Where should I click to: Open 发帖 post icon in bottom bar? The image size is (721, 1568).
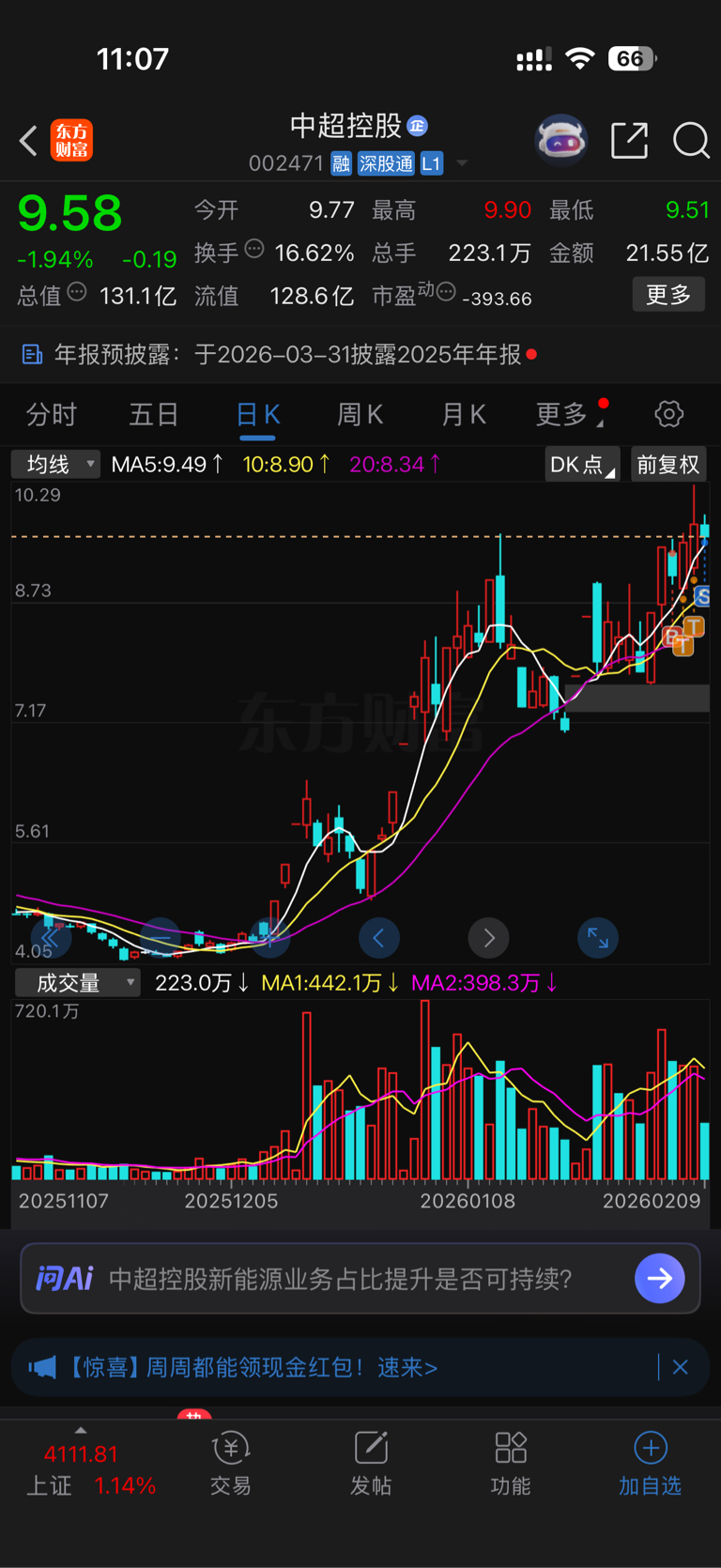(x=371, y=1463)
